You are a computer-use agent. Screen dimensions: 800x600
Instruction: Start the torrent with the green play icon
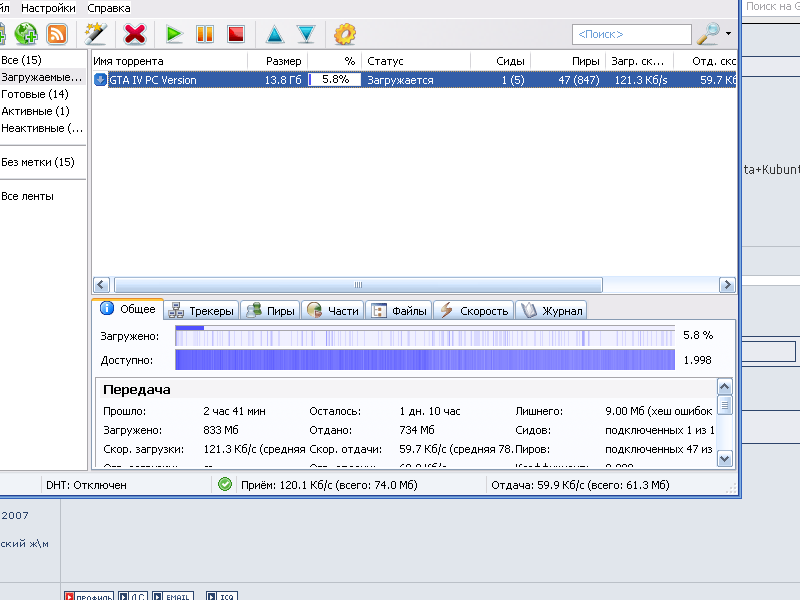pyautogui.click(x=174, y=34)
